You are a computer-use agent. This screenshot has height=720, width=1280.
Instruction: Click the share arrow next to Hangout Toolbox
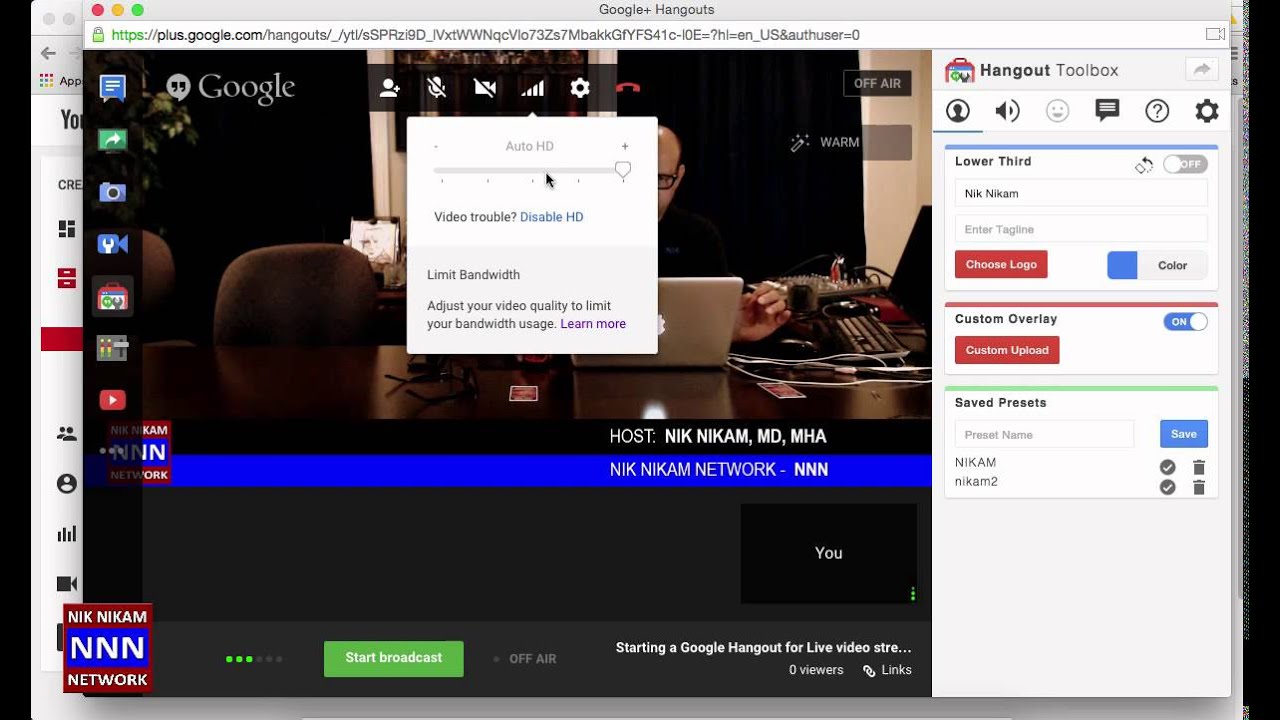1202,69
